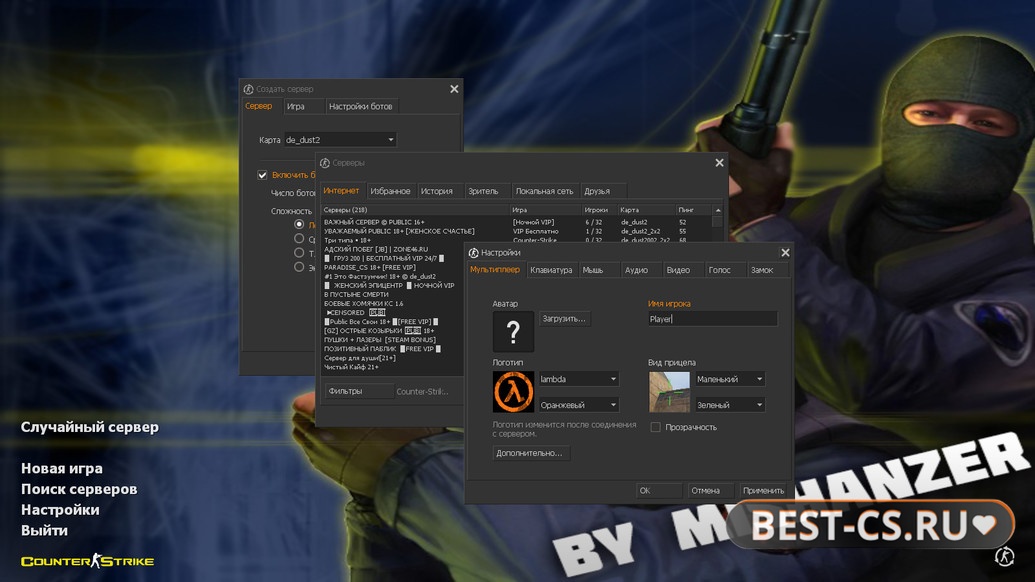
Task: Open the Фильтры button in Серверы
Action: (x=358, y=391)
